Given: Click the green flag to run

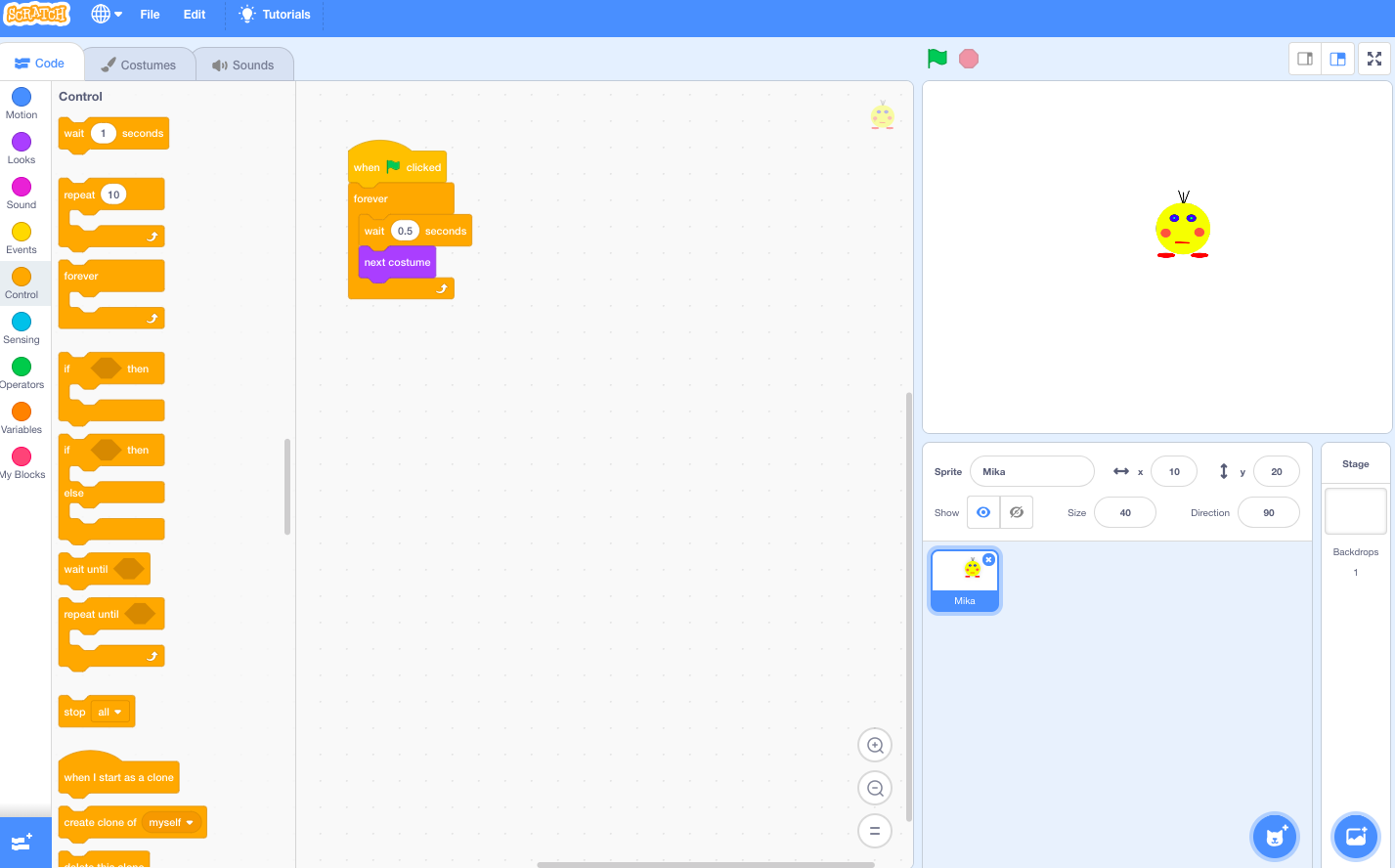Looking at the screenshot, I should point(937,59).
